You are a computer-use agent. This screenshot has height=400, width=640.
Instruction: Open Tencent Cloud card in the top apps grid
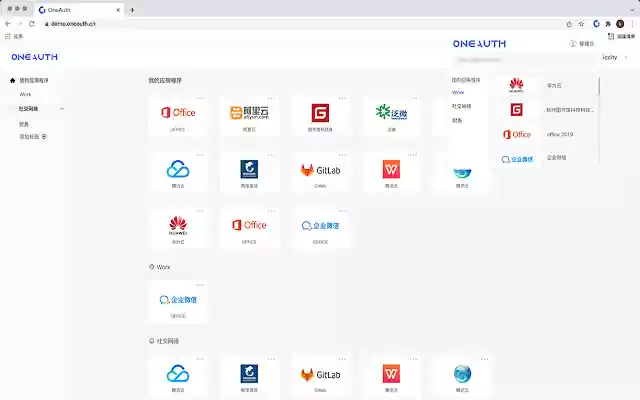(x=178, y=172)
